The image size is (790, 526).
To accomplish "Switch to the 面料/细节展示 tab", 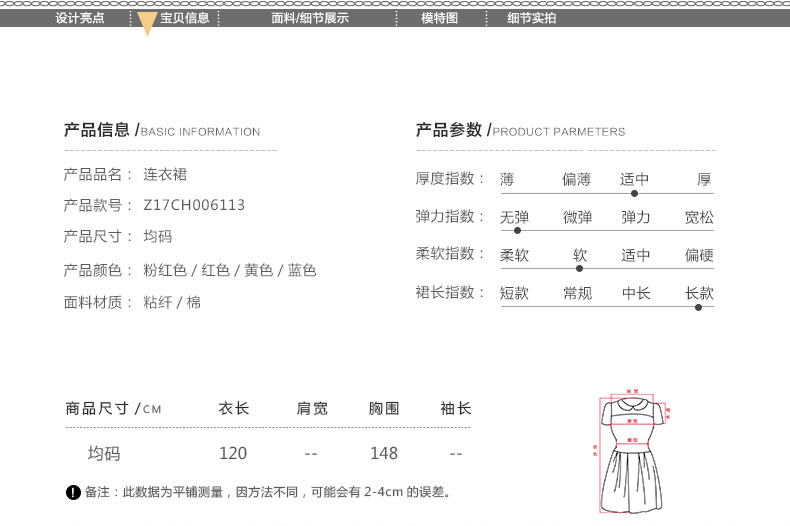I will click(310, 18).
